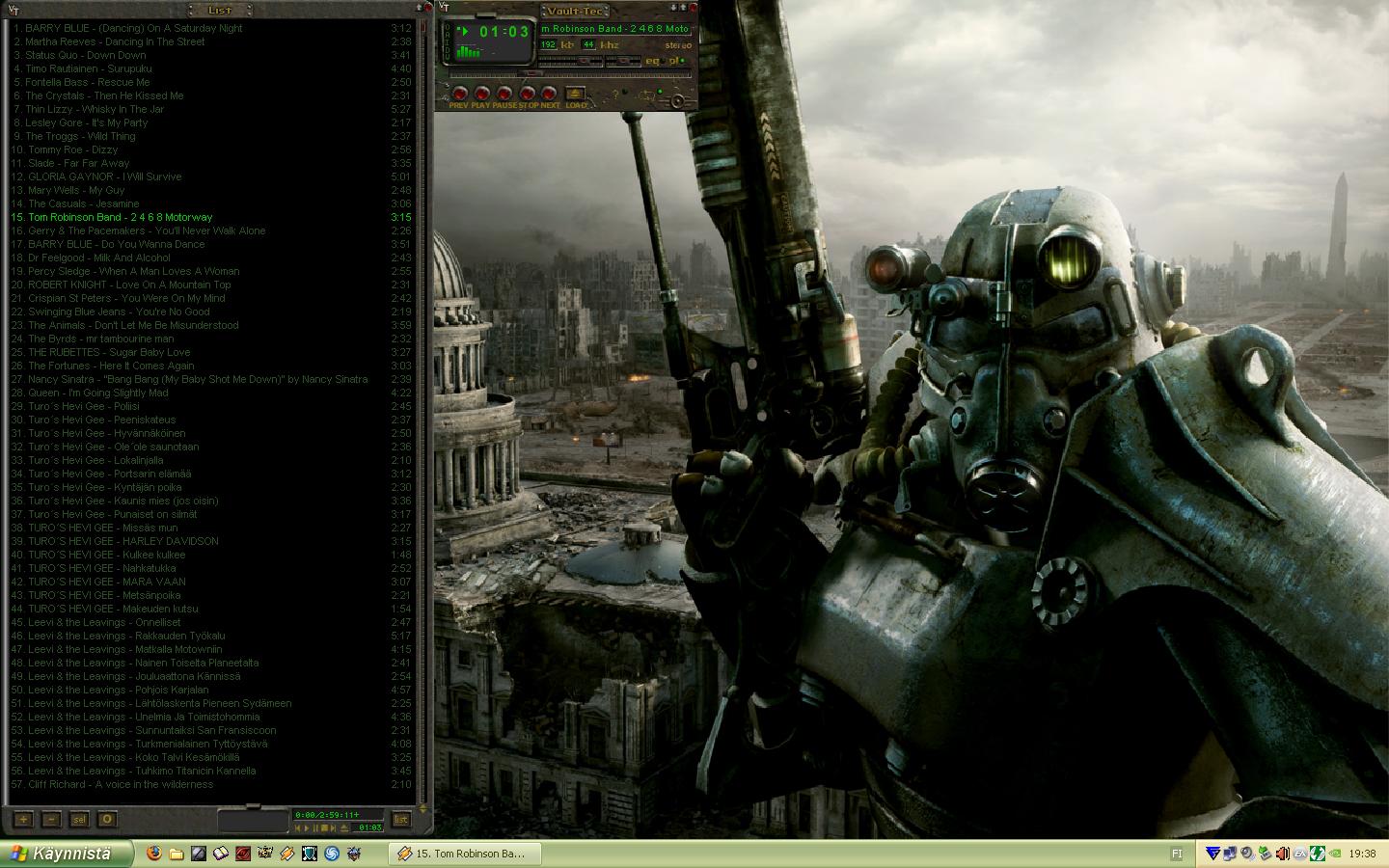
Task: Click the volume slider knob
Action: (585, 61)
